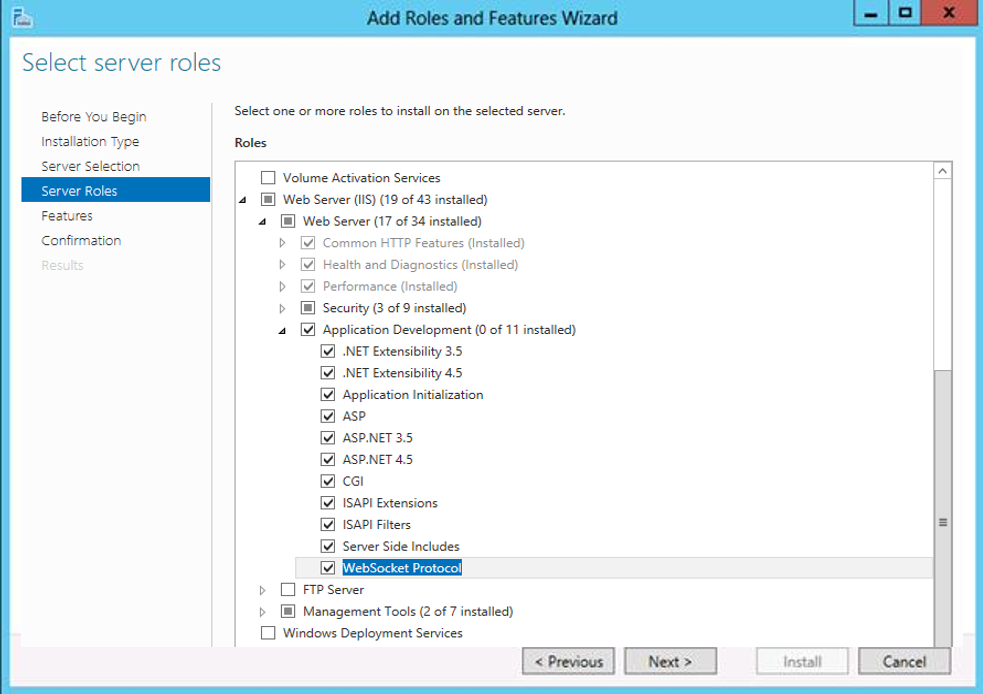Check the FTP Server checkbox

click(288, 589)
